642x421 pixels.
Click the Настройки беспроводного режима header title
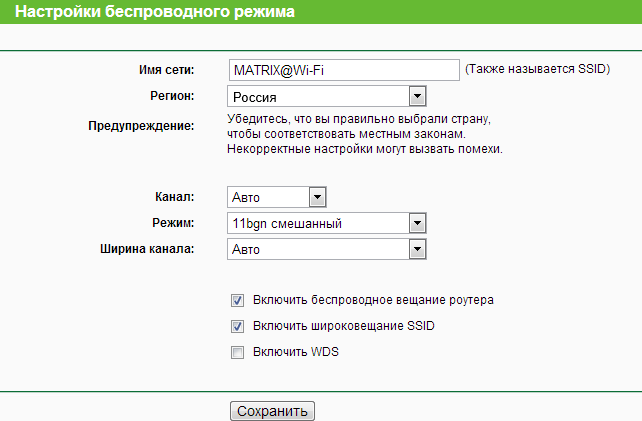[155, 11]
